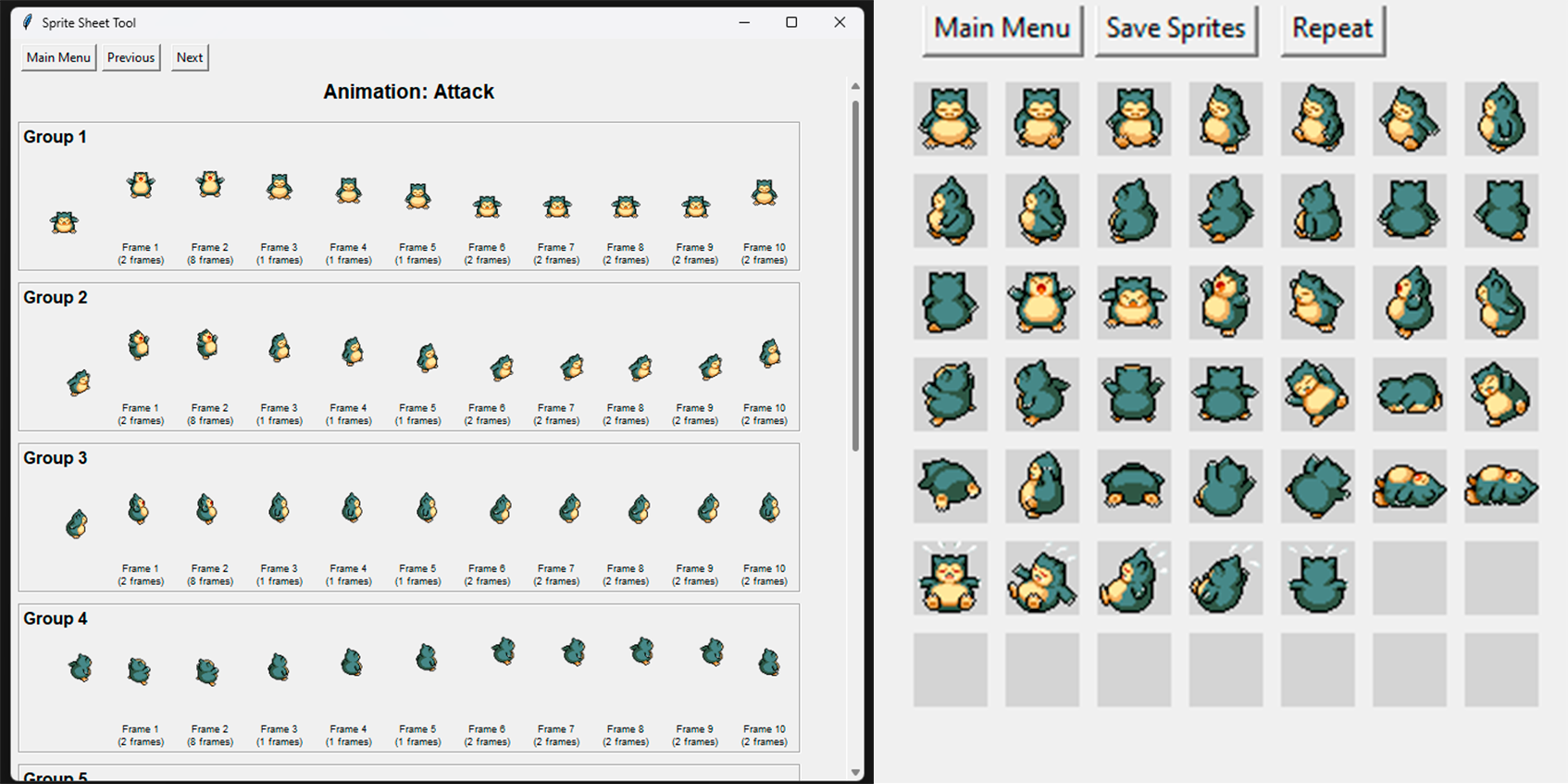Image resolution: width=1568 pixels, height=784 pixels.
Task: Click the last sprite in the grid's fifth row
Action: (1500, 486)
